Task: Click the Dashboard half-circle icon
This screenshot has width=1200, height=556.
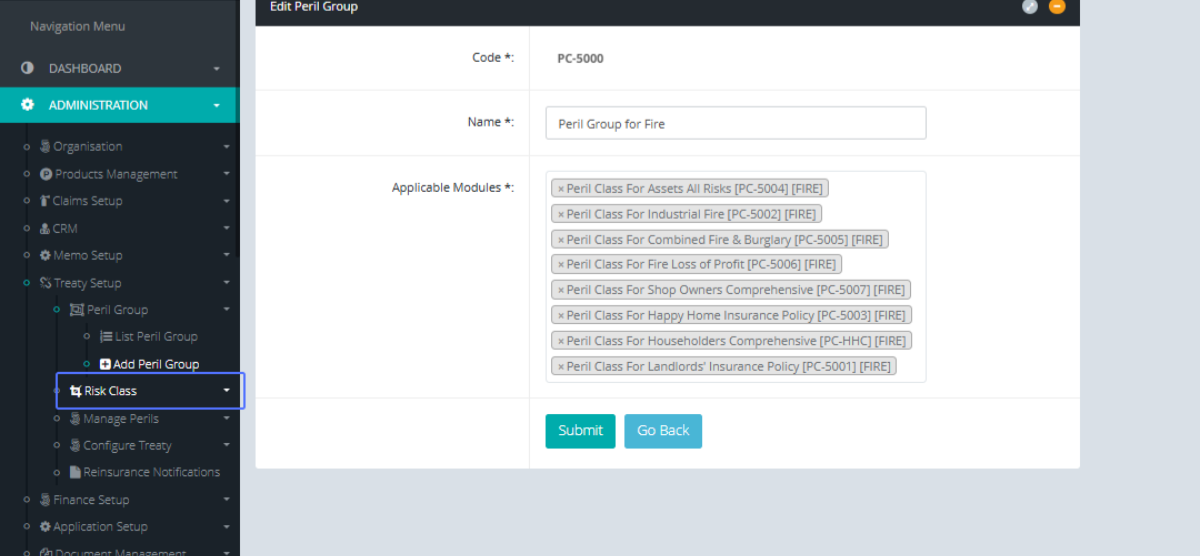Action: pos(27,68)
